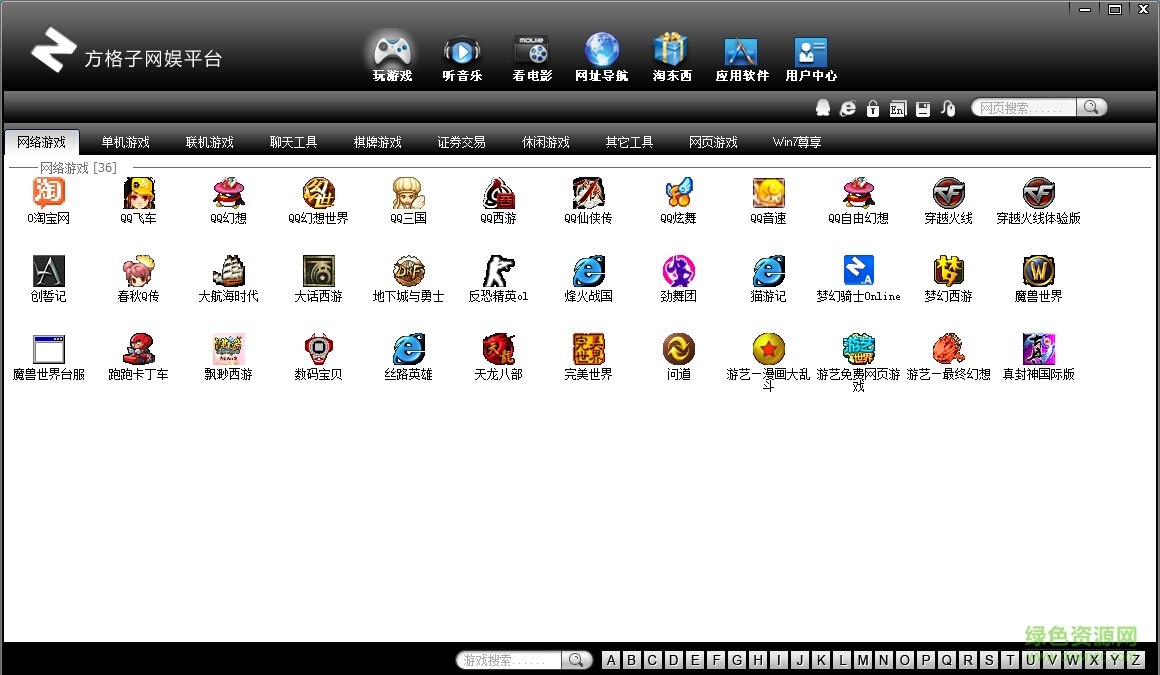Open 地下城与勇士 game icon
The width and height of the screenshot is (1160, 675).
coord(408,278)
